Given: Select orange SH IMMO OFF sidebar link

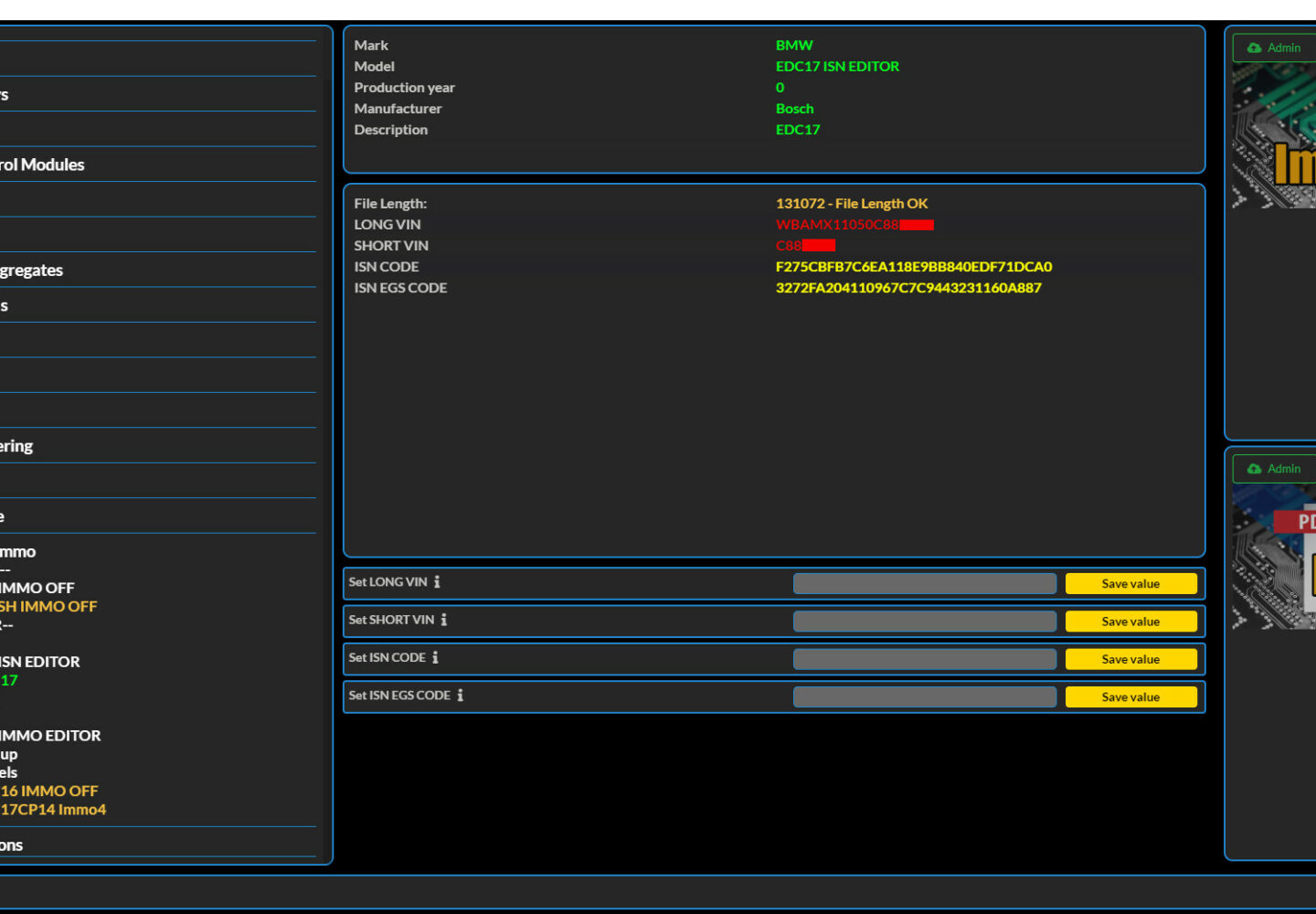Looking at the screenshot, I should click(x=48, y=607).
